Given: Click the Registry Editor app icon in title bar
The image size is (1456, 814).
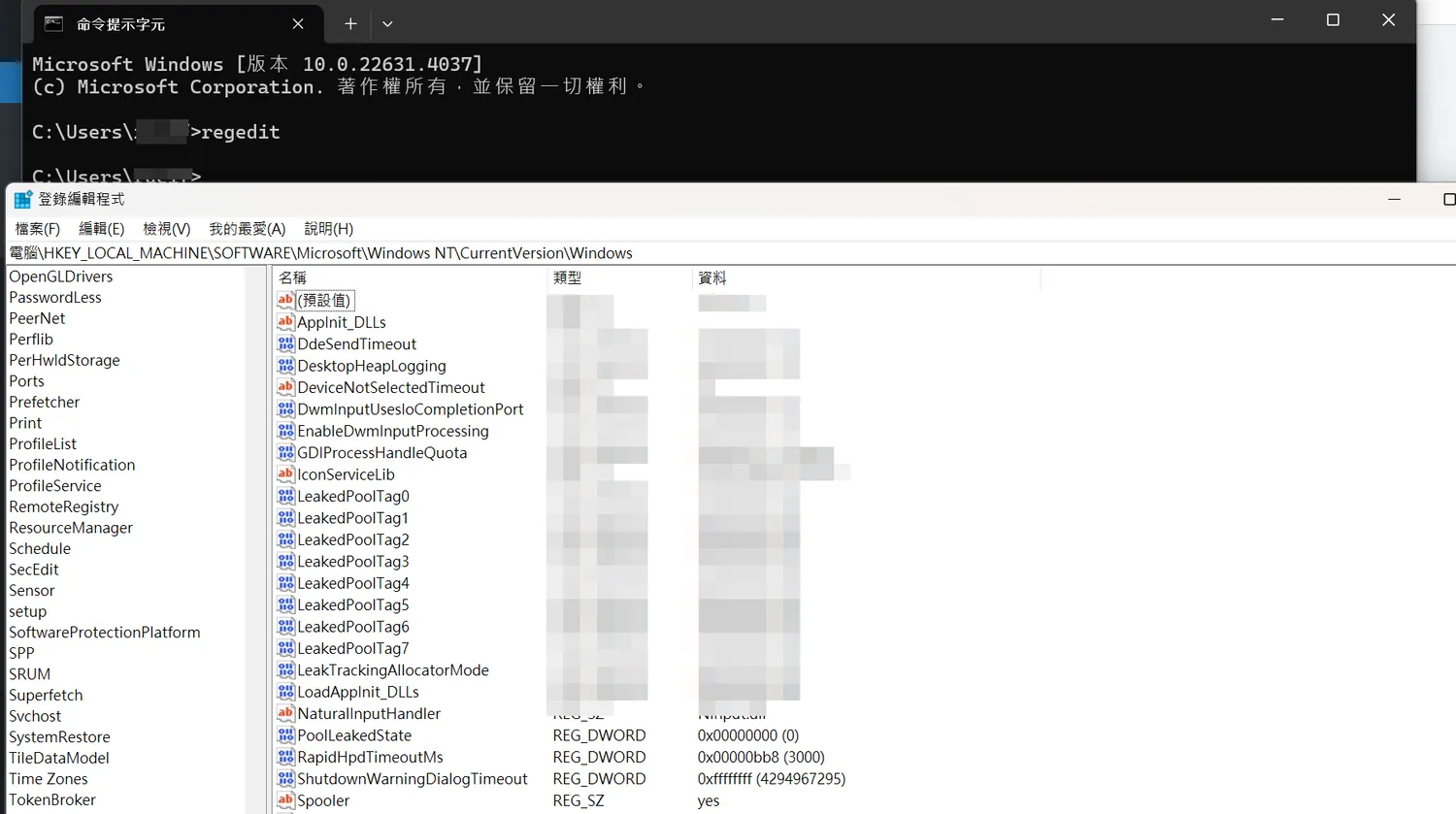Looking at the screenshot, I should click(22, 200).
